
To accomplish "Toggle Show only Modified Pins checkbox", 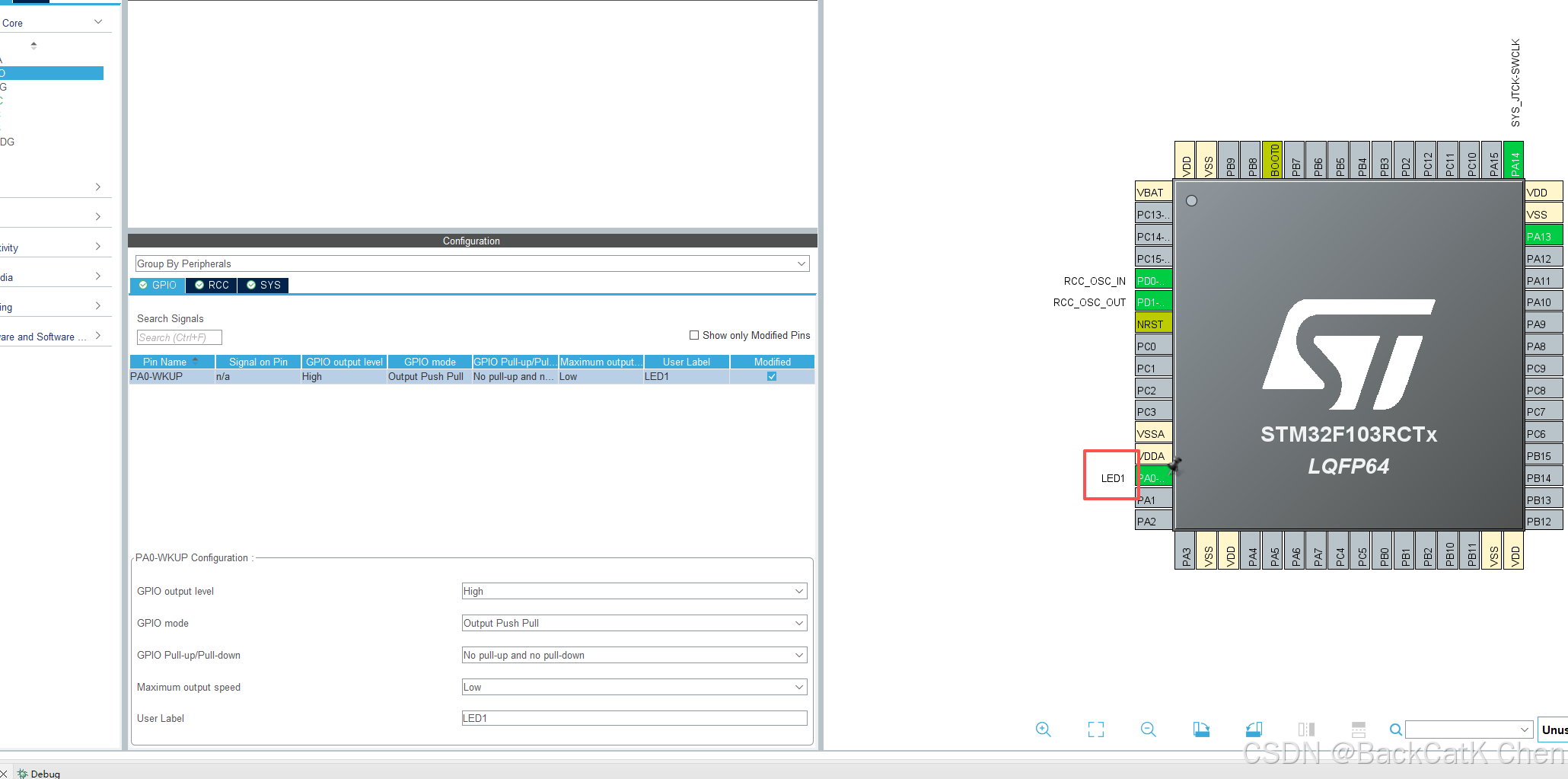I will (x=694, y=335).
